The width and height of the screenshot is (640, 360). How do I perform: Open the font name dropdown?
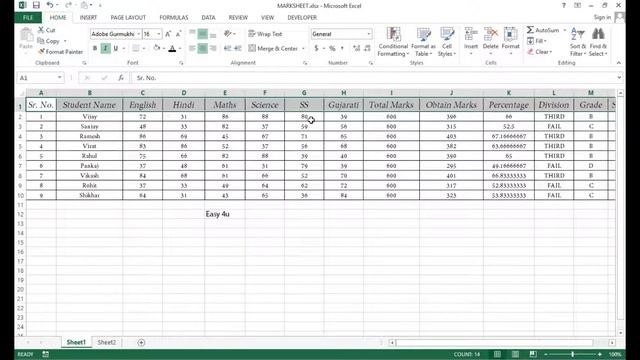click(138, 34)
